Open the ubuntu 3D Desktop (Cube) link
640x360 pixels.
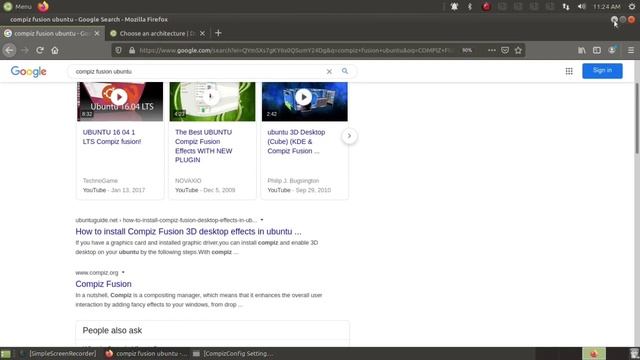click(296, 141)
